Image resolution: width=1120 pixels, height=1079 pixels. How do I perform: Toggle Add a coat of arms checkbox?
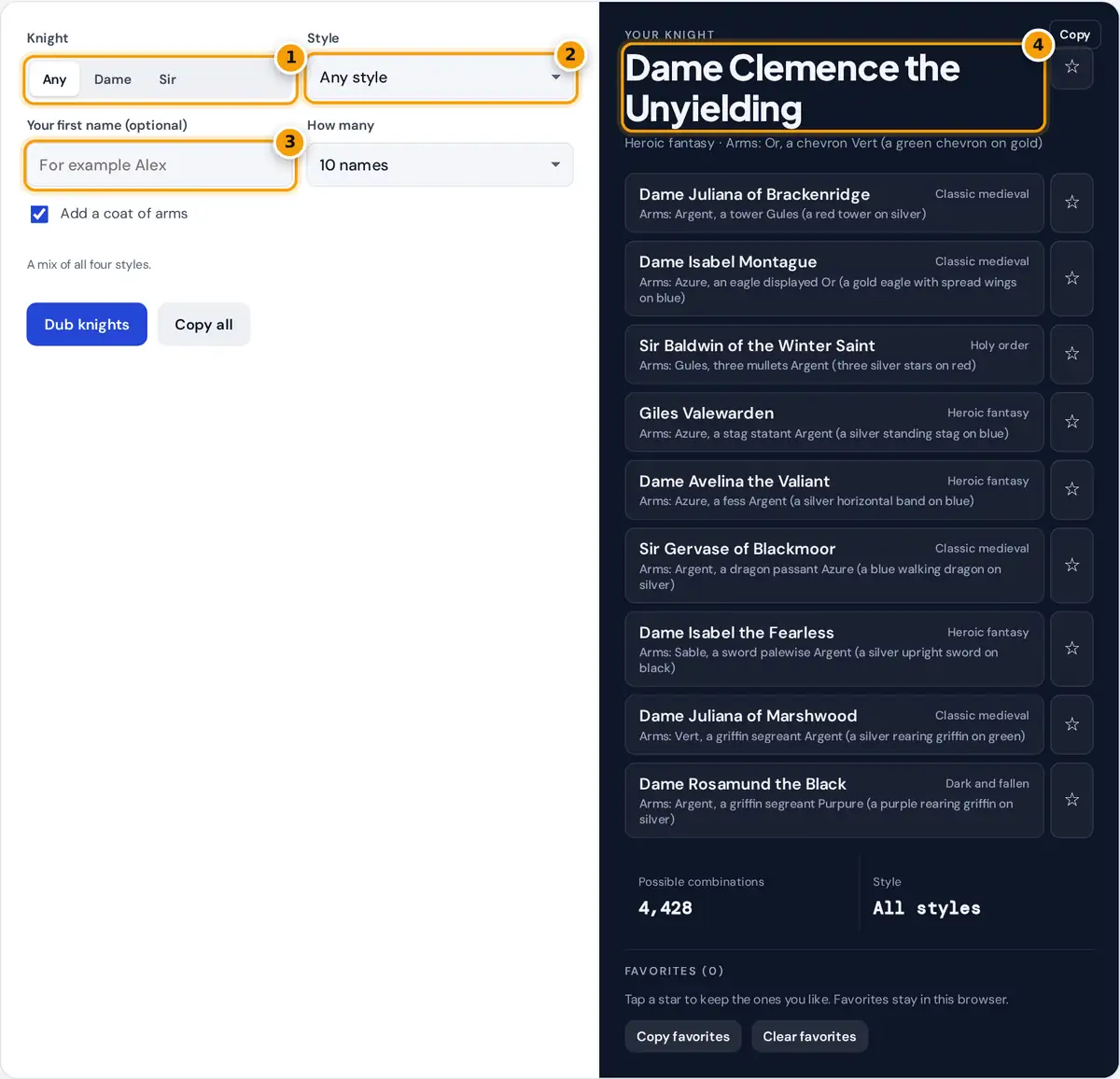(x=39, y=214)
